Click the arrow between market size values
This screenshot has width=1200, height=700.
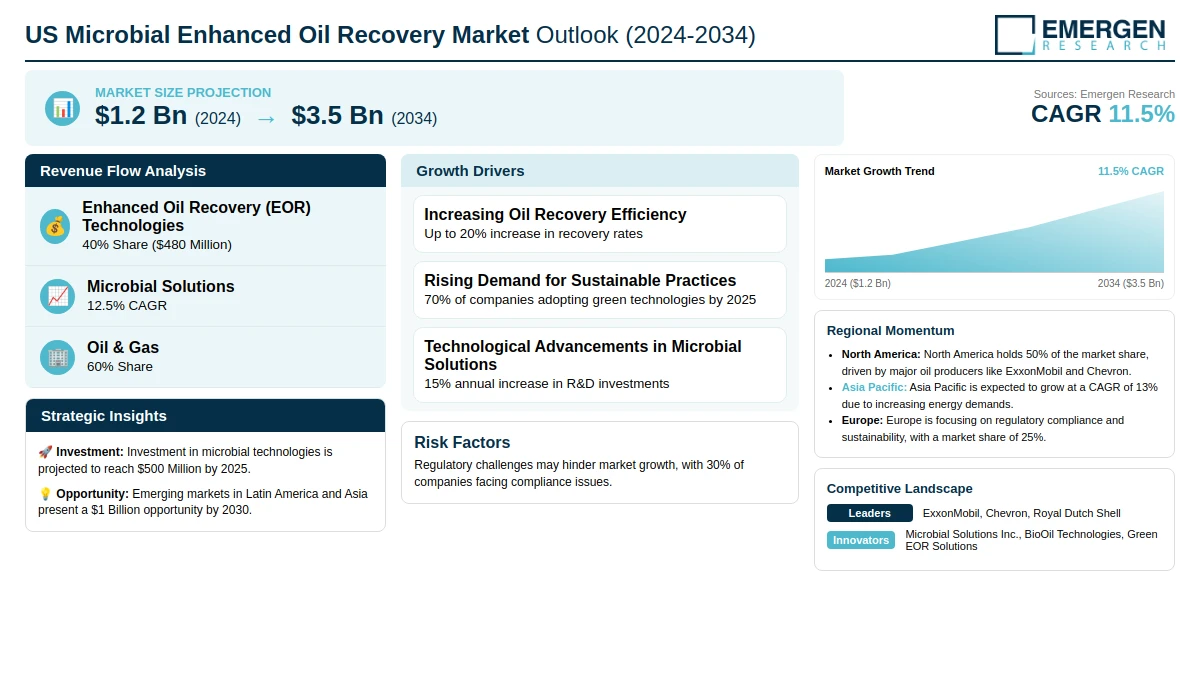pyautogui.click(x=266, y=118)
